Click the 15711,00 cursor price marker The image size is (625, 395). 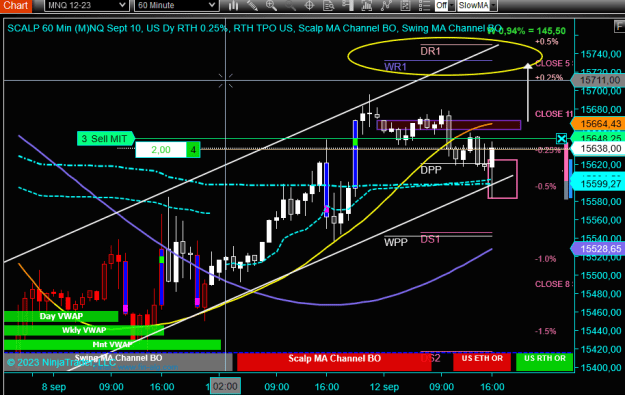598,80
